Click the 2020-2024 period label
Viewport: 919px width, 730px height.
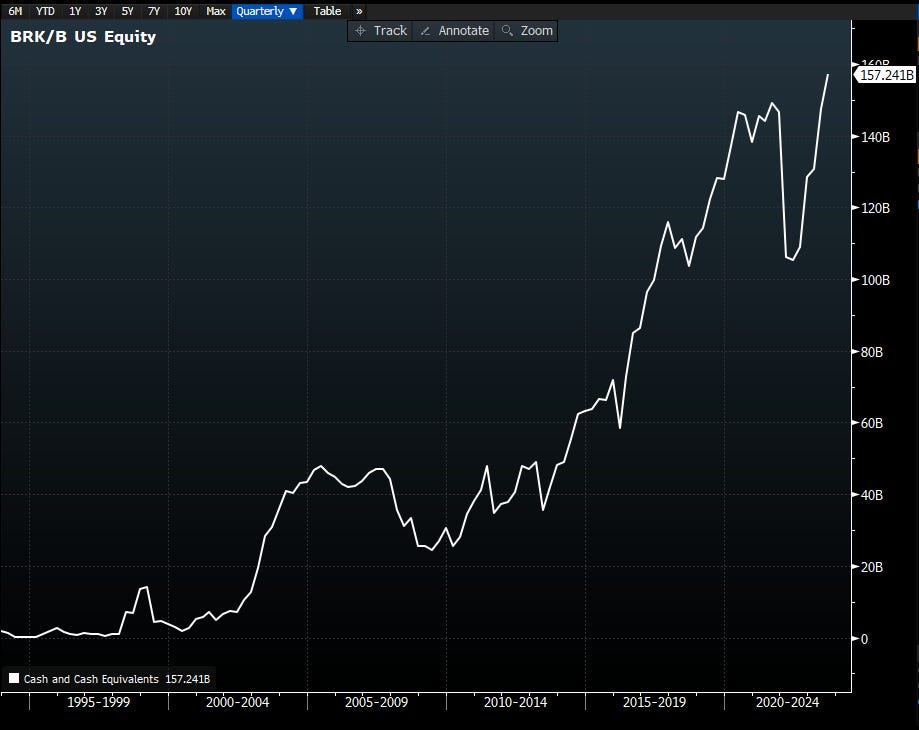point(787,702)
